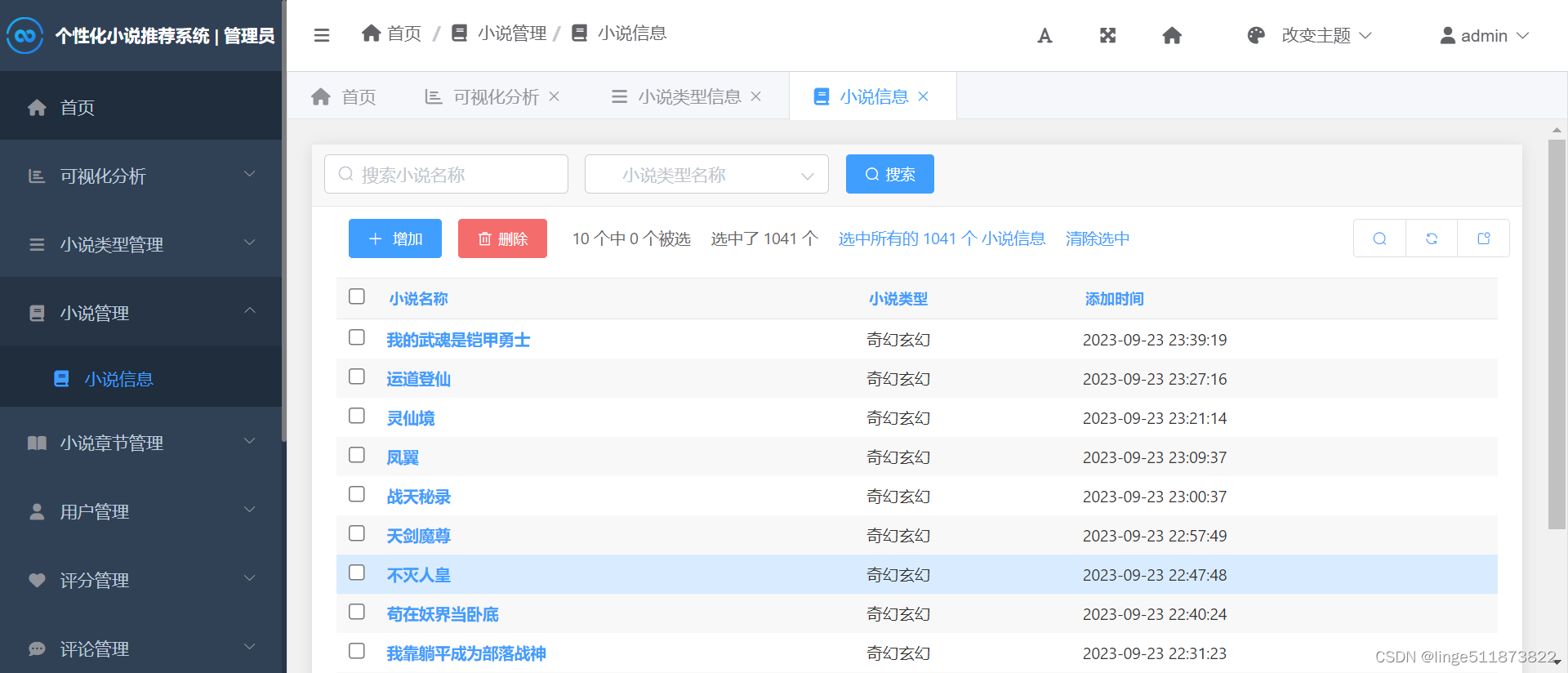Switch to the 首页 tab

[344, 96]
